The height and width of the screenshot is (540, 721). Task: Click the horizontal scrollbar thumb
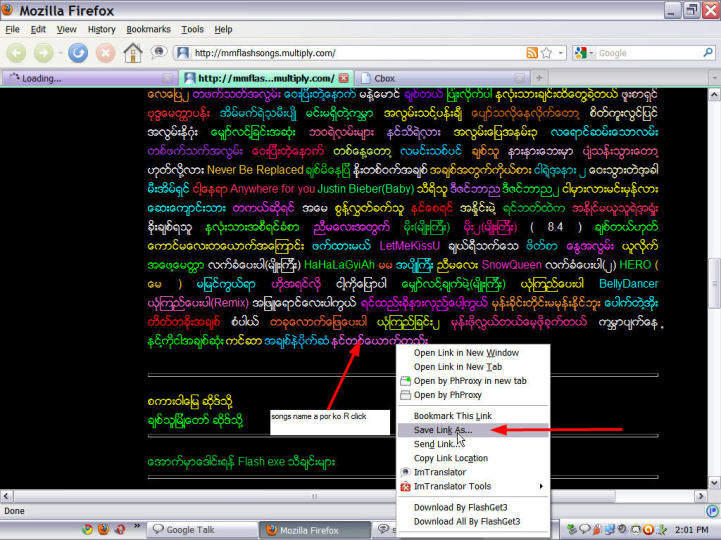pos(315,496)
